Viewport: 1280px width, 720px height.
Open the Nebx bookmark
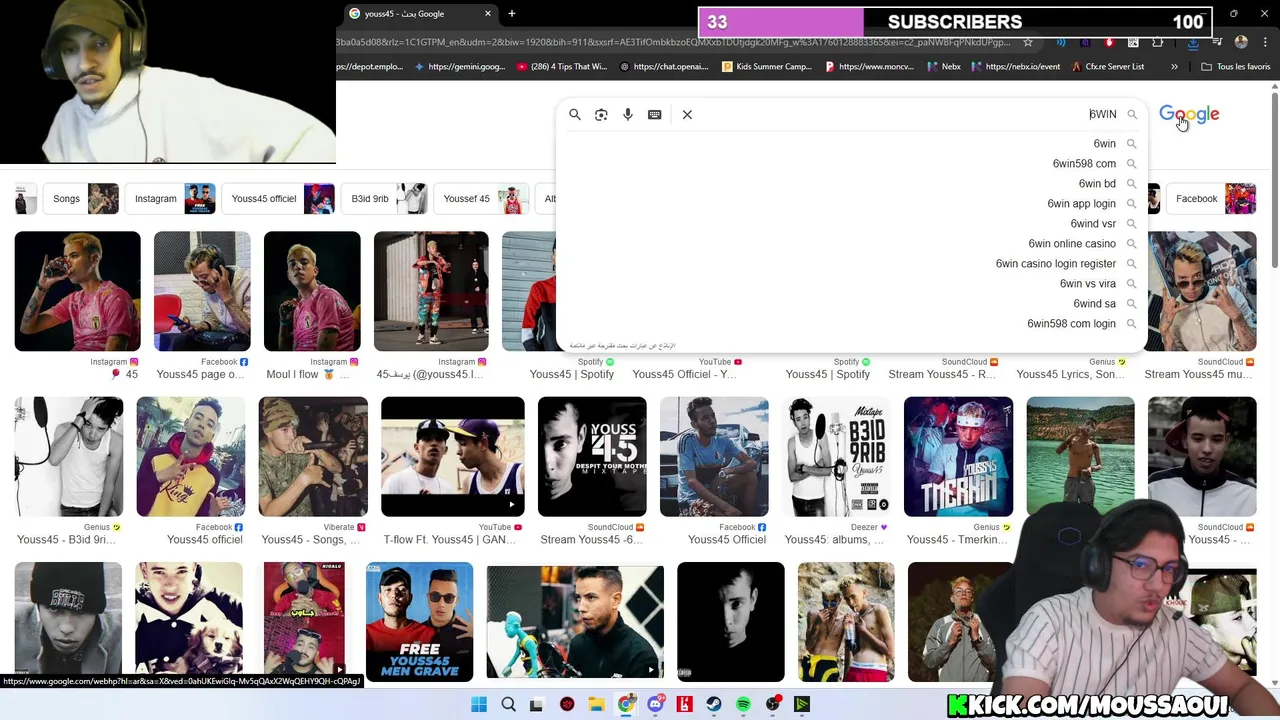click(x=943, y=67)
